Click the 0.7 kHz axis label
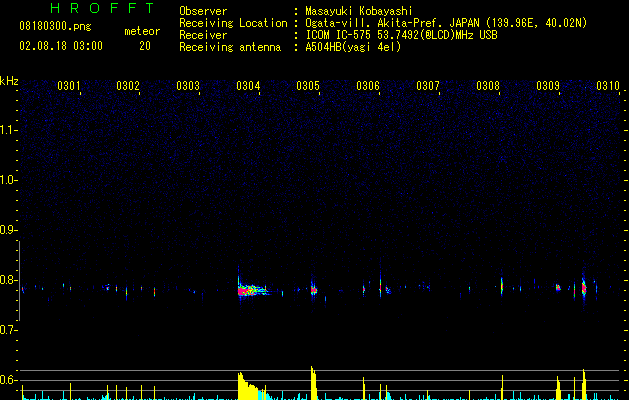 tap(9, 330)
